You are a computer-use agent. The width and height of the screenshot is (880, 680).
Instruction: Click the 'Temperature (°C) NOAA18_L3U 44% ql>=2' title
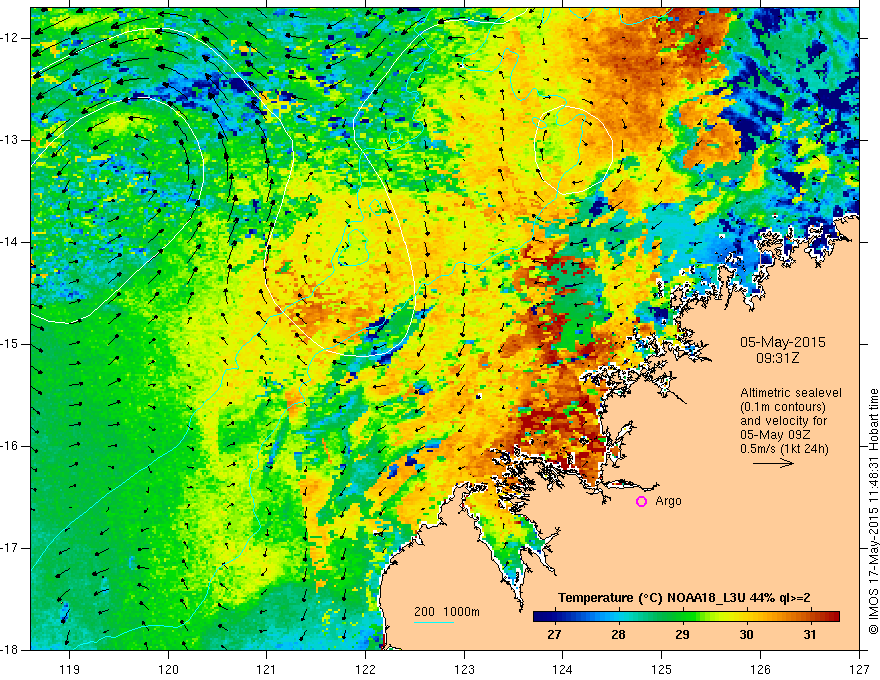coord(684,598)
